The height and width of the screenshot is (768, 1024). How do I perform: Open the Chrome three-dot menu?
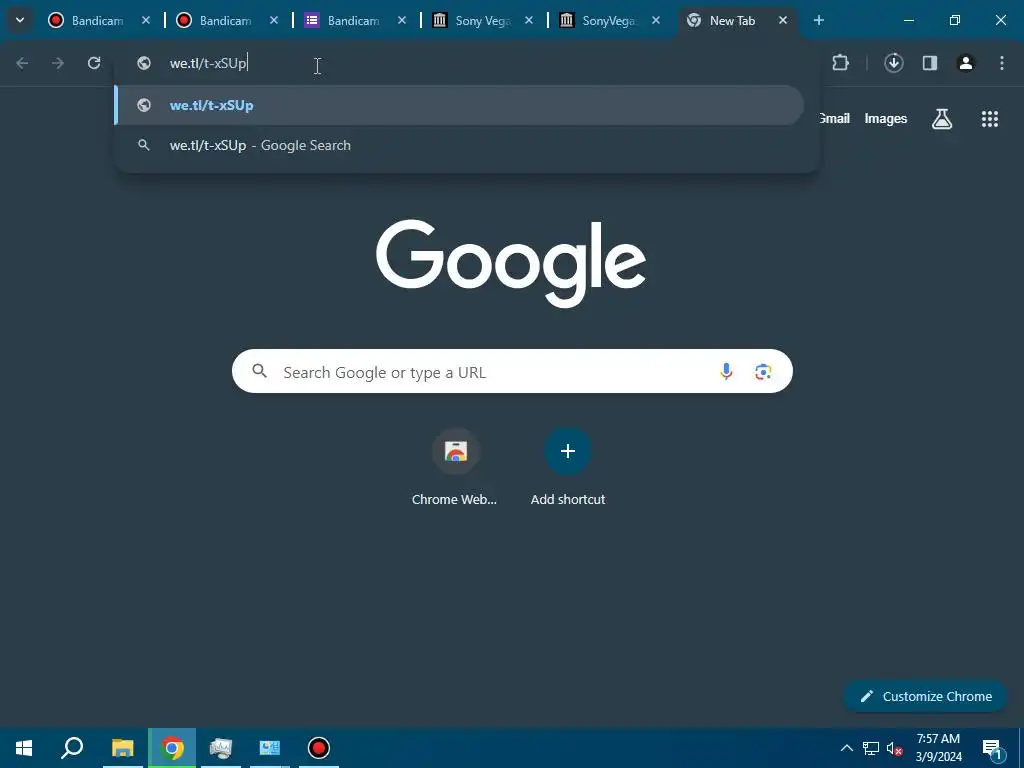(x=1002, y=63)
